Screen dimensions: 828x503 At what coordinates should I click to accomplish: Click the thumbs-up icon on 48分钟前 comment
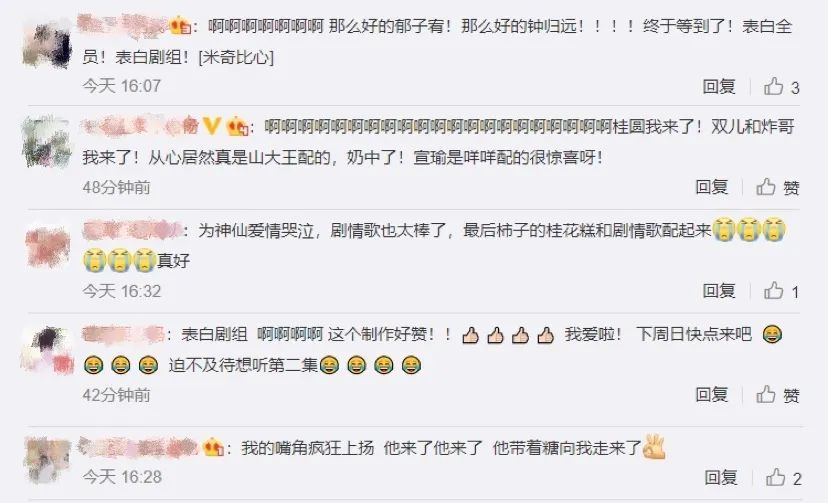[x=766, y=187]
